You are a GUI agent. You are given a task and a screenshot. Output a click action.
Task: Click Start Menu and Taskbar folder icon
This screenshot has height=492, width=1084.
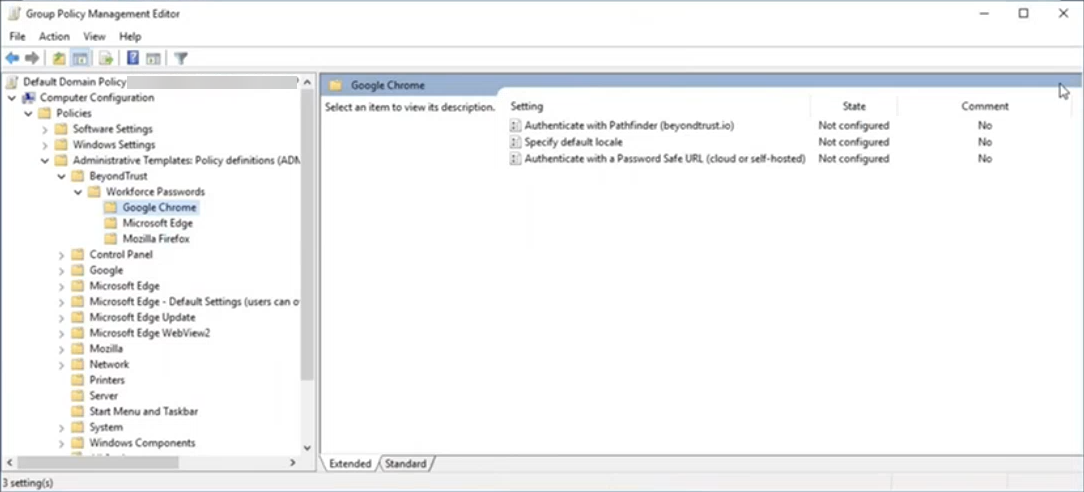click(78, 412)
